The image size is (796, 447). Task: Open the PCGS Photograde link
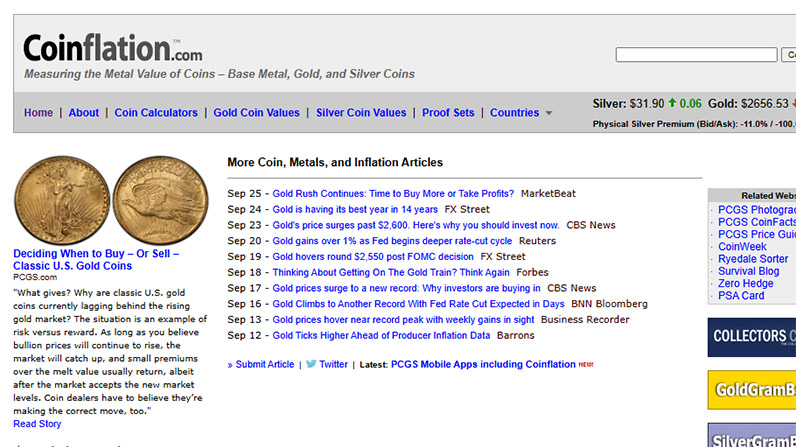coord(757,210)
